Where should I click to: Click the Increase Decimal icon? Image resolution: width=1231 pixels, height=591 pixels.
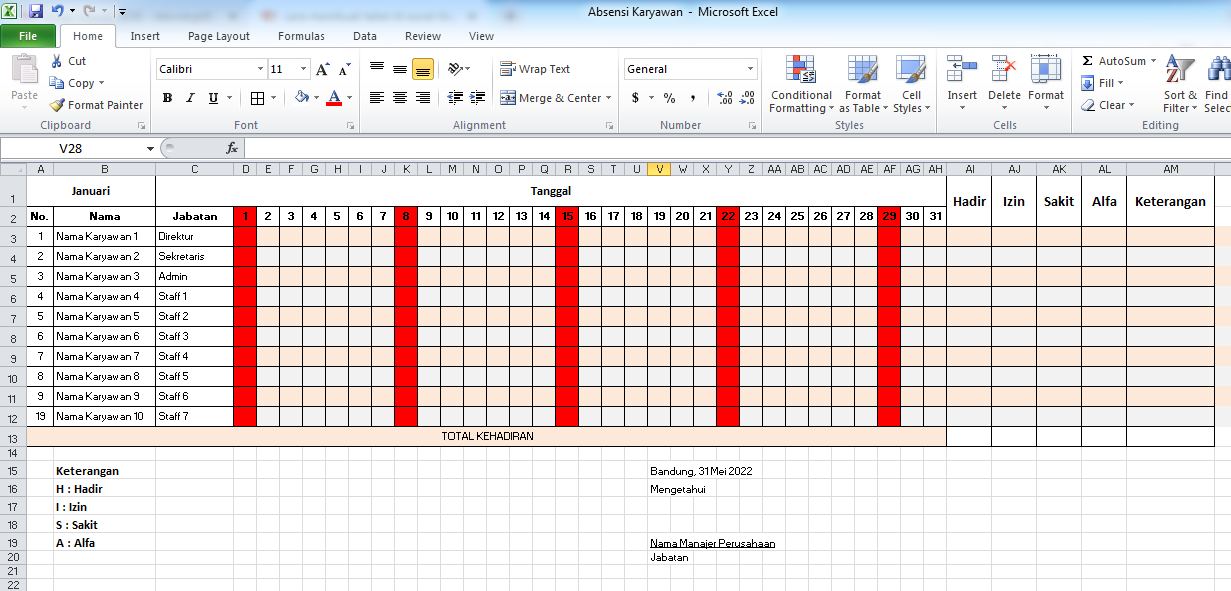(x=725, y=98)
